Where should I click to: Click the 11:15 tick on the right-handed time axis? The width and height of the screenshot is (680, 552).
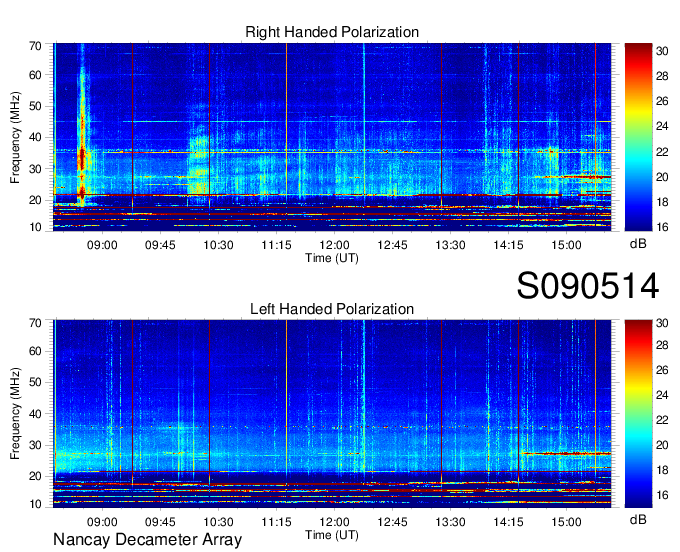(276, 245)
